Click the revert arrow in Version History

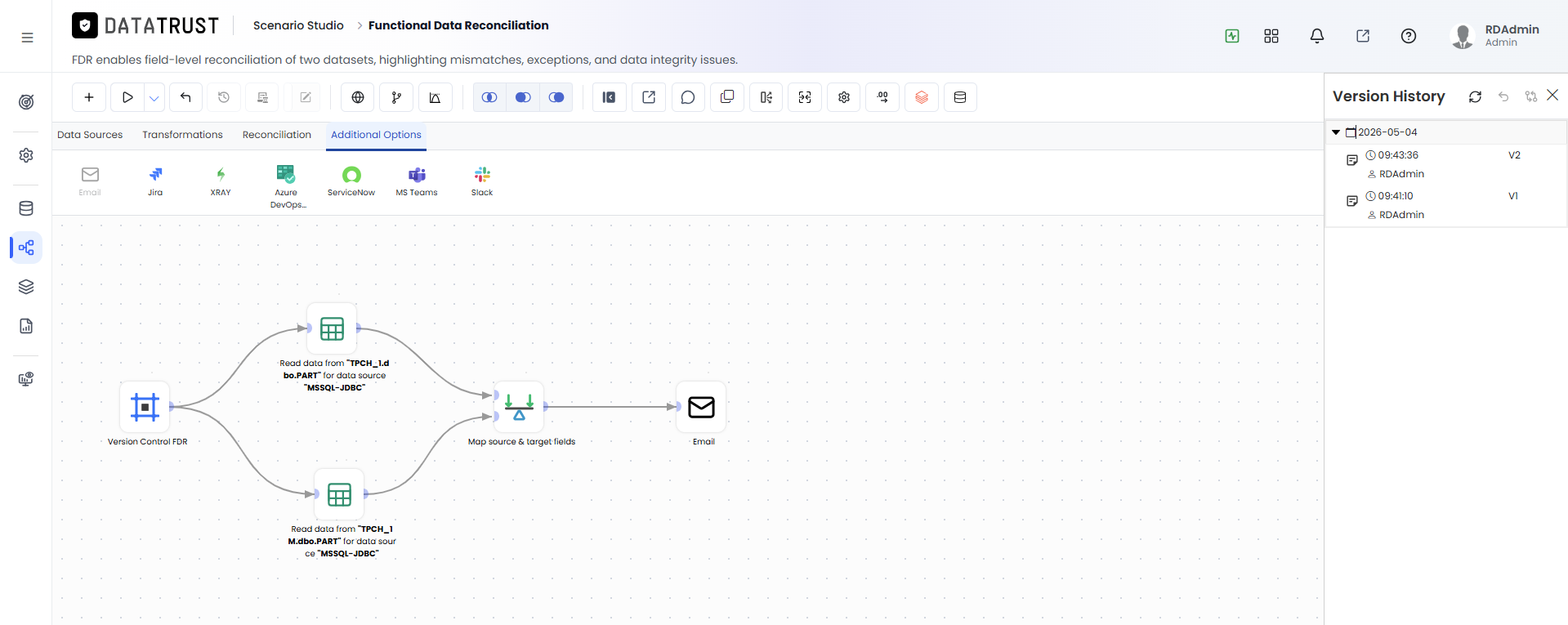click(1503, 96)
